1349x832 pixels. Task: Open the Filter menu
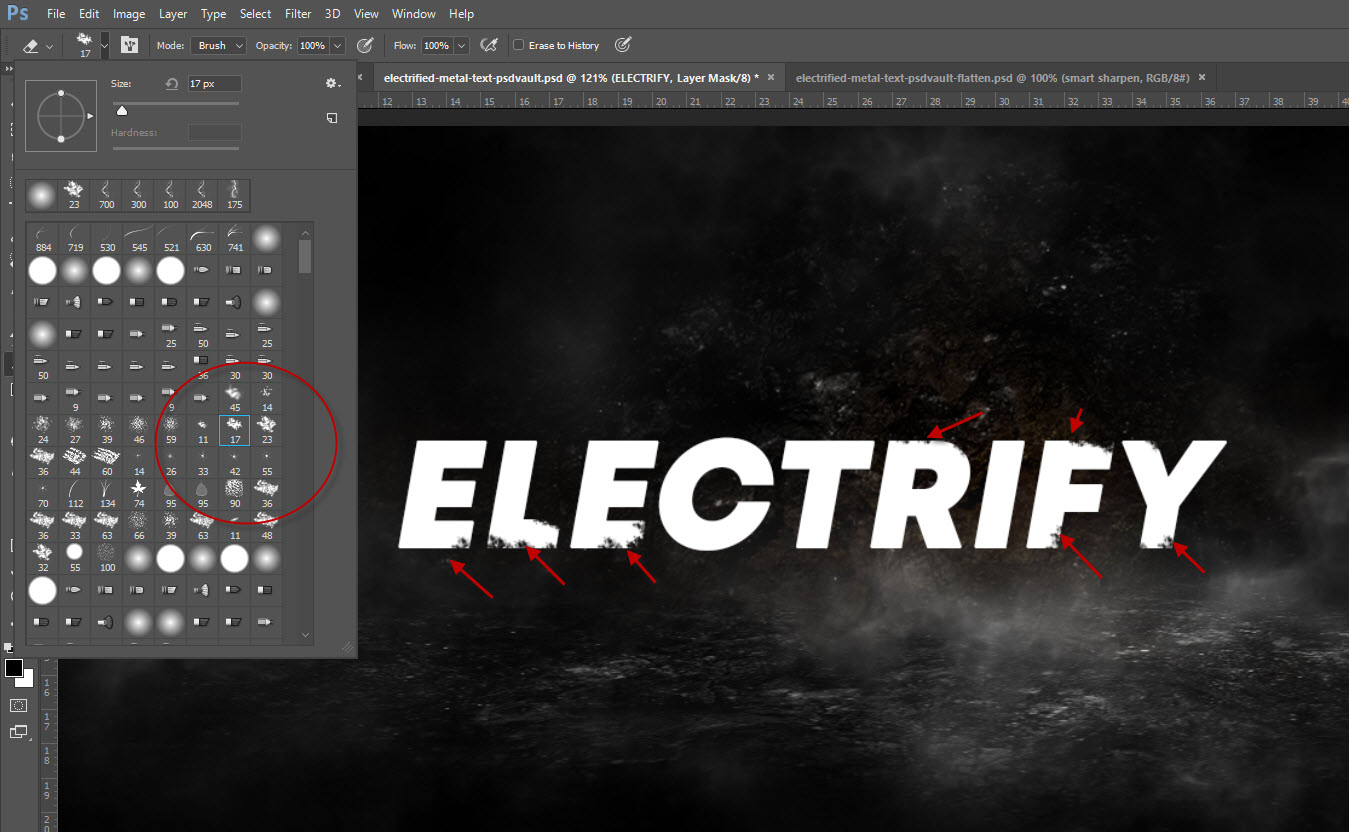pos(297,13)
